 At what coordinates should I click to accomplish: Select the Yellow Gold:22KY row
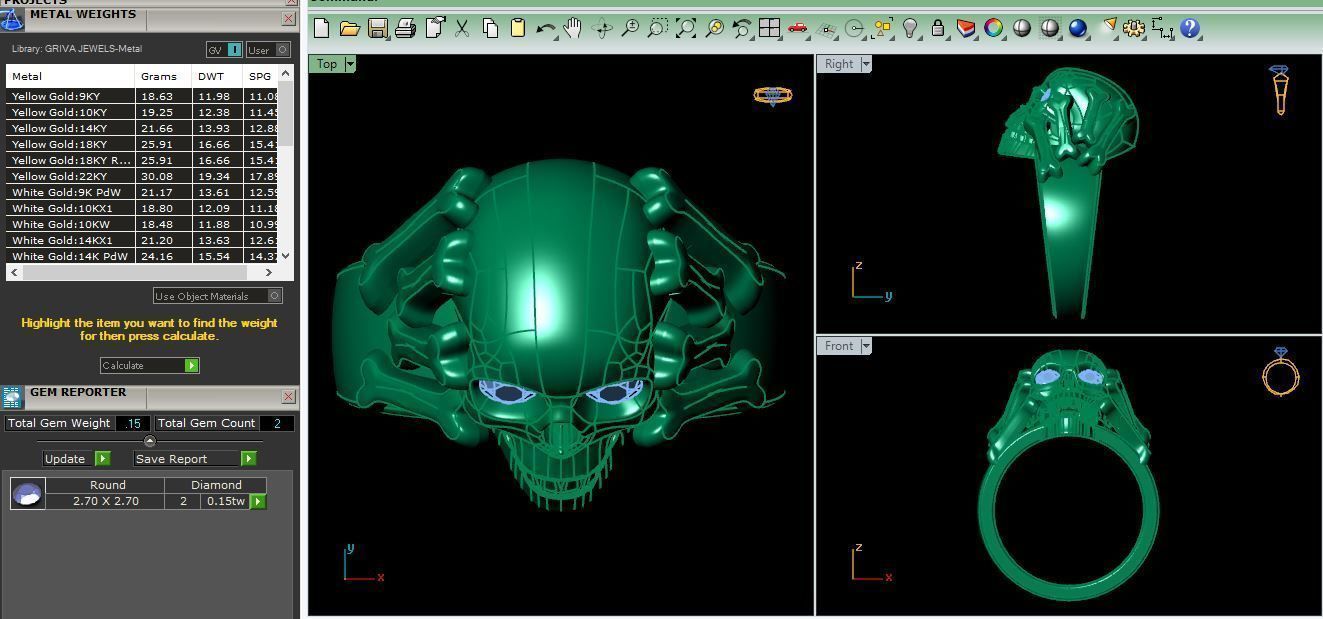coord(142,176)
